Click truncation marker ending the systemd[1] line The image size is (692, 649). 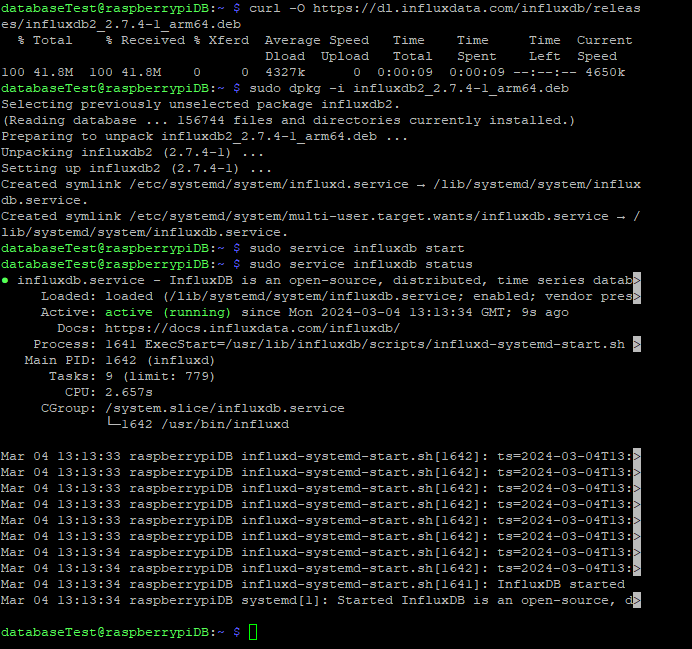coord(637,600)
